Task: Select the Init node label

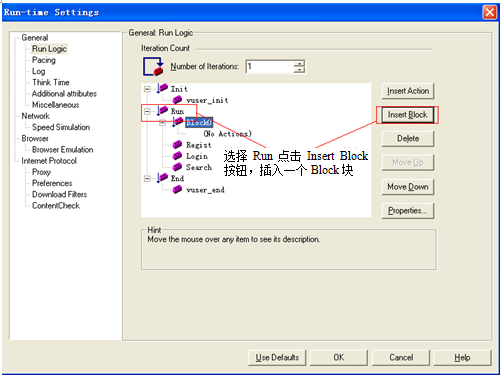Action: [179, 89]
